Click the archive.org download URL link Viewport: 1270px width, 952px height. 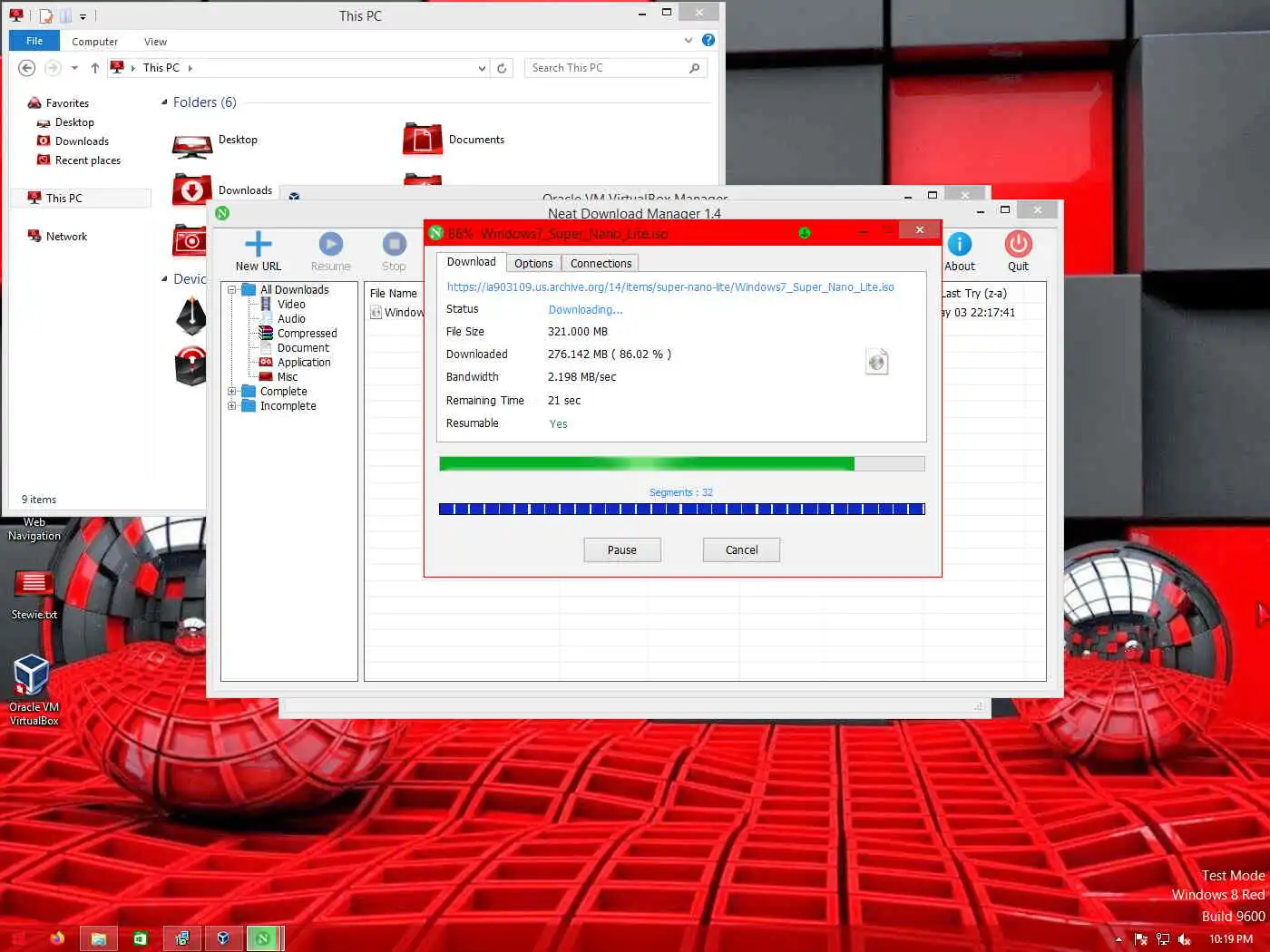point(670,287)
